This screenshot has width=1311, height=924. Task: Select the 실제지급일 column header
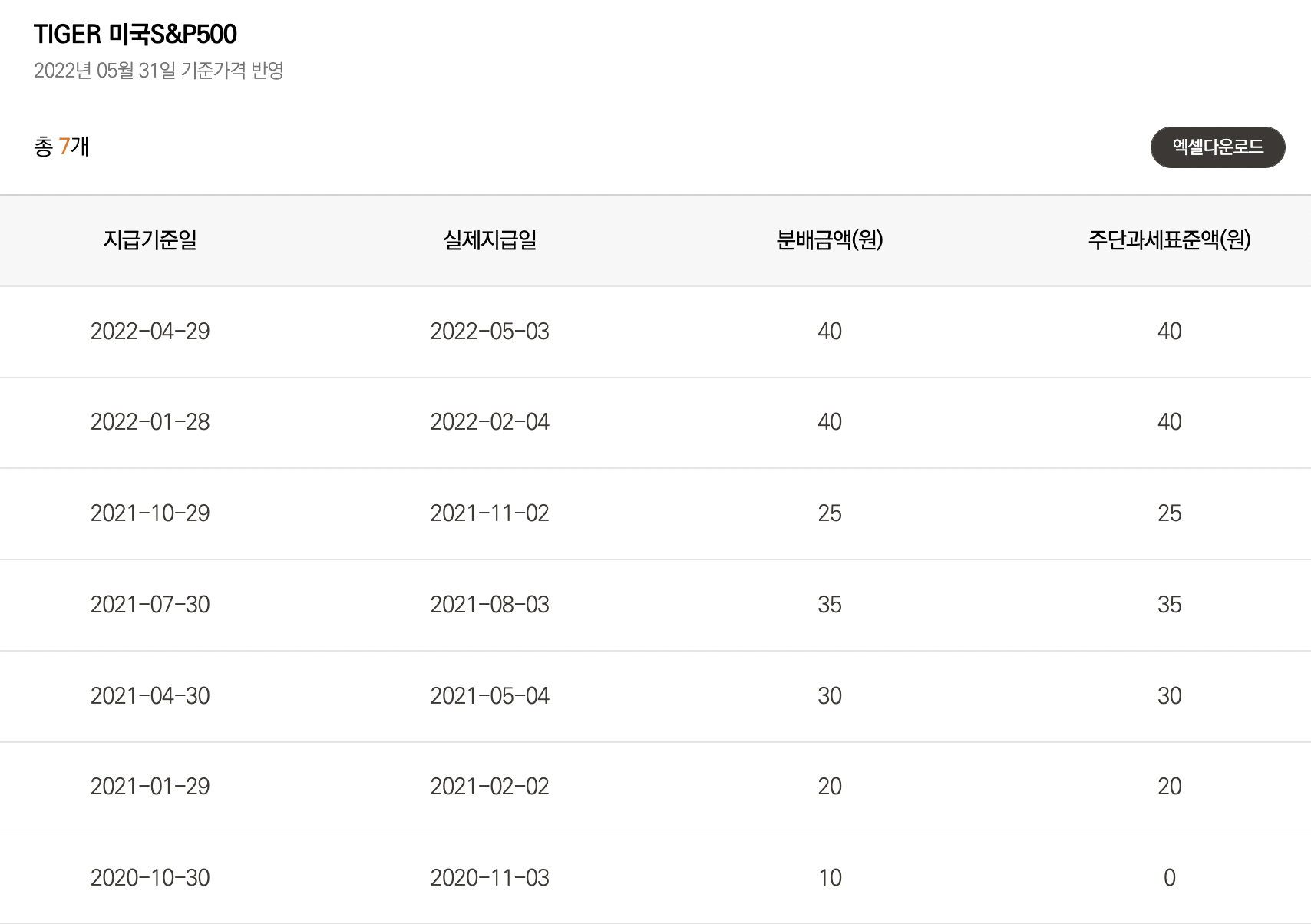pos(490,240)
